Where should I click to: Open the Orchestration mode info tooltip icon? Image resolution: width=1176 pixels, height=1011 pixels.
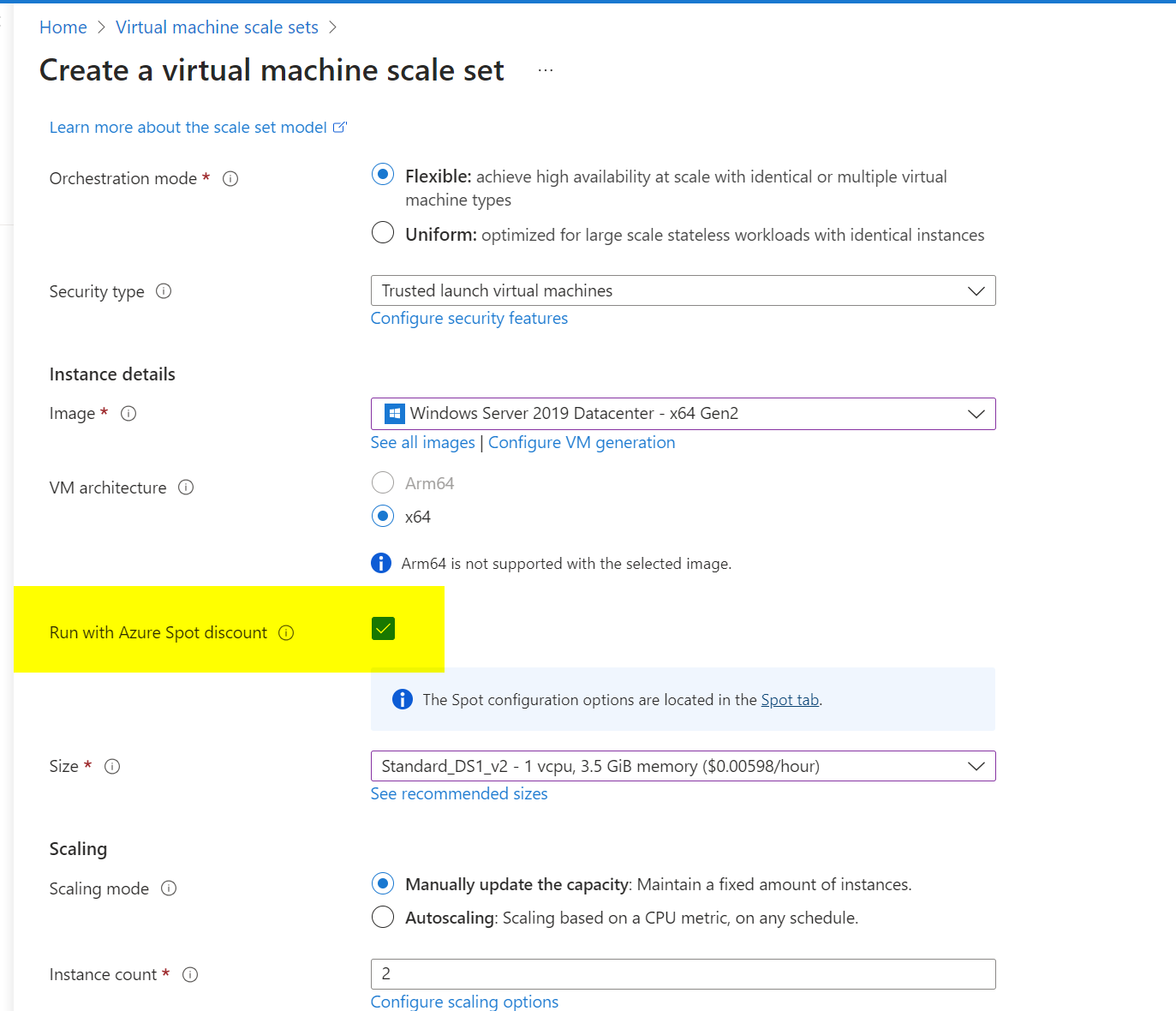(x=230, y=179)
